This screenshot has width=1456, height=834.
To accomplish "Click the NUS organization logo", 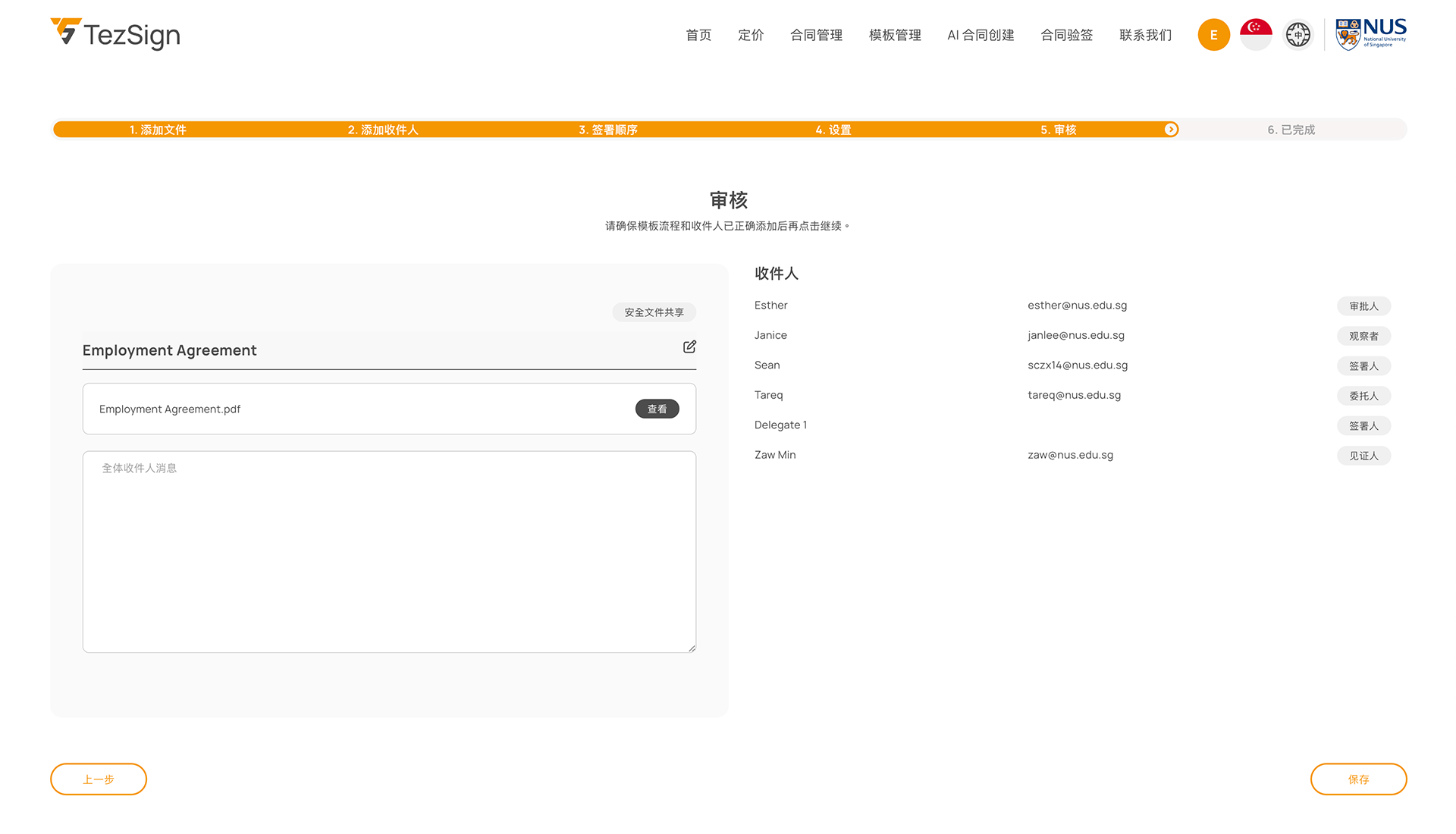I will coord(1370,35).
